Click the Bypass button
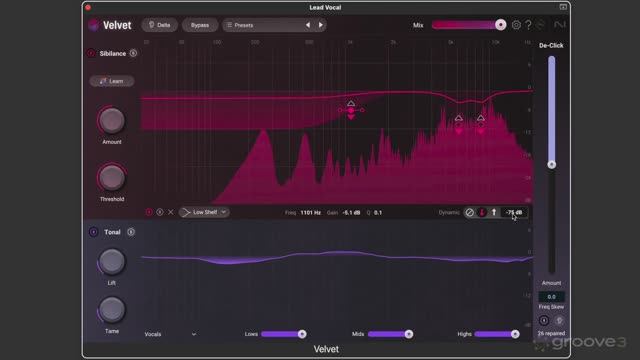640x360 pixels. click(200, 25)
